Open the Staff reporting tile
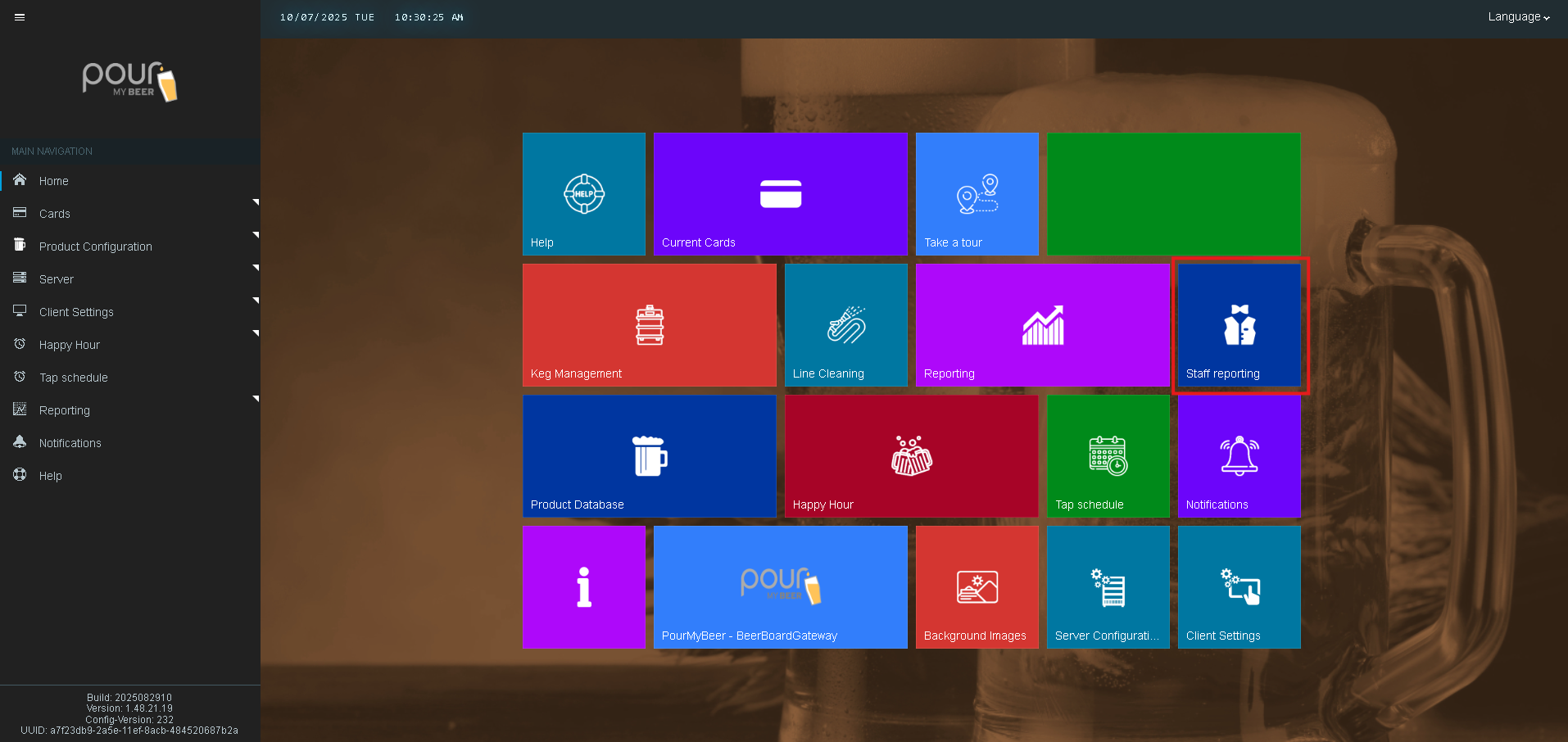Screen dimensions: 1568x742 pyautogui.click(x=1239, y=325)
